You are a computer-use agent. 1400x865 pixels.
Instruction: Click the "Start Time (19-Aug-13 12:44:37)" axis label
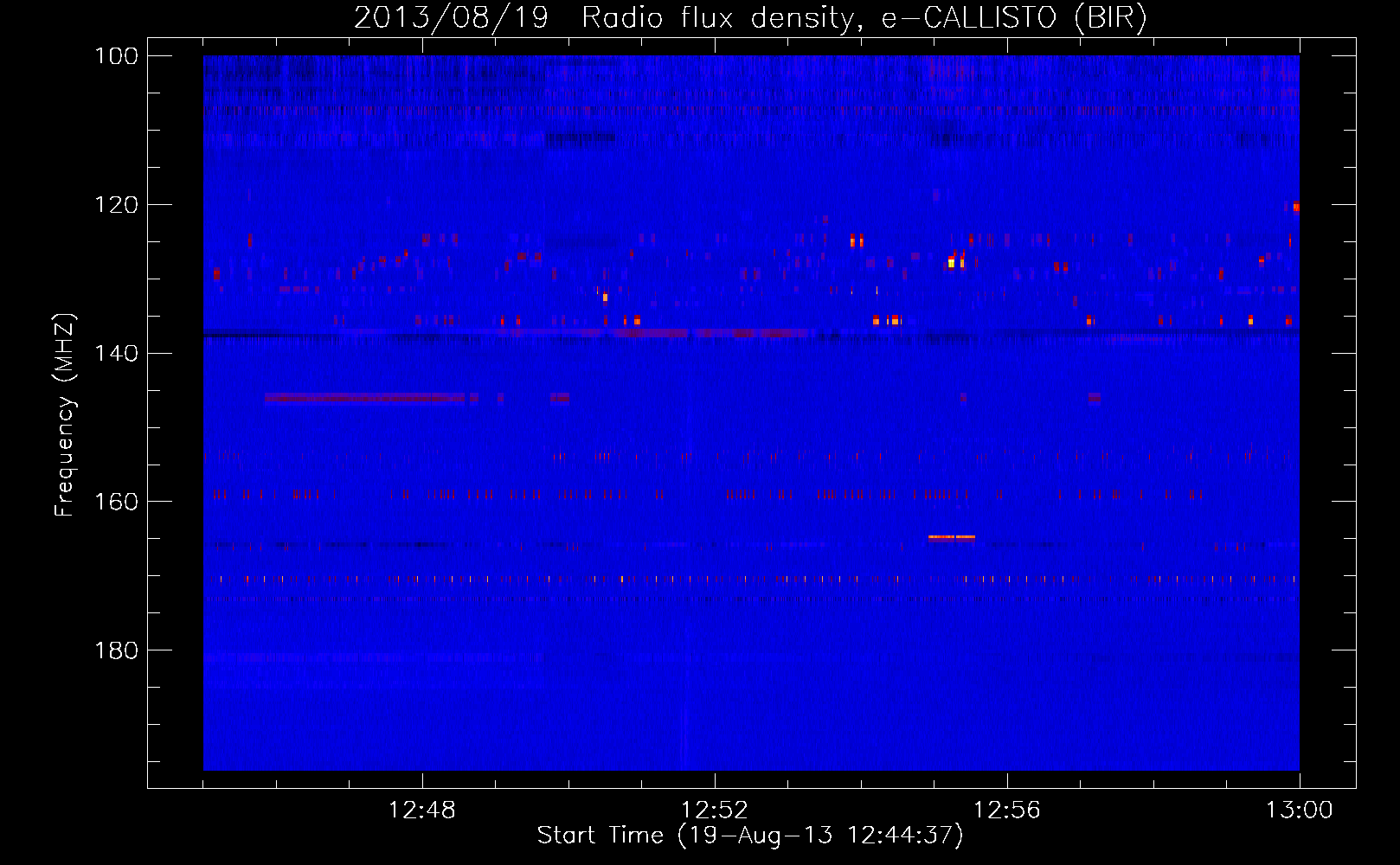[x=750, y=836]
